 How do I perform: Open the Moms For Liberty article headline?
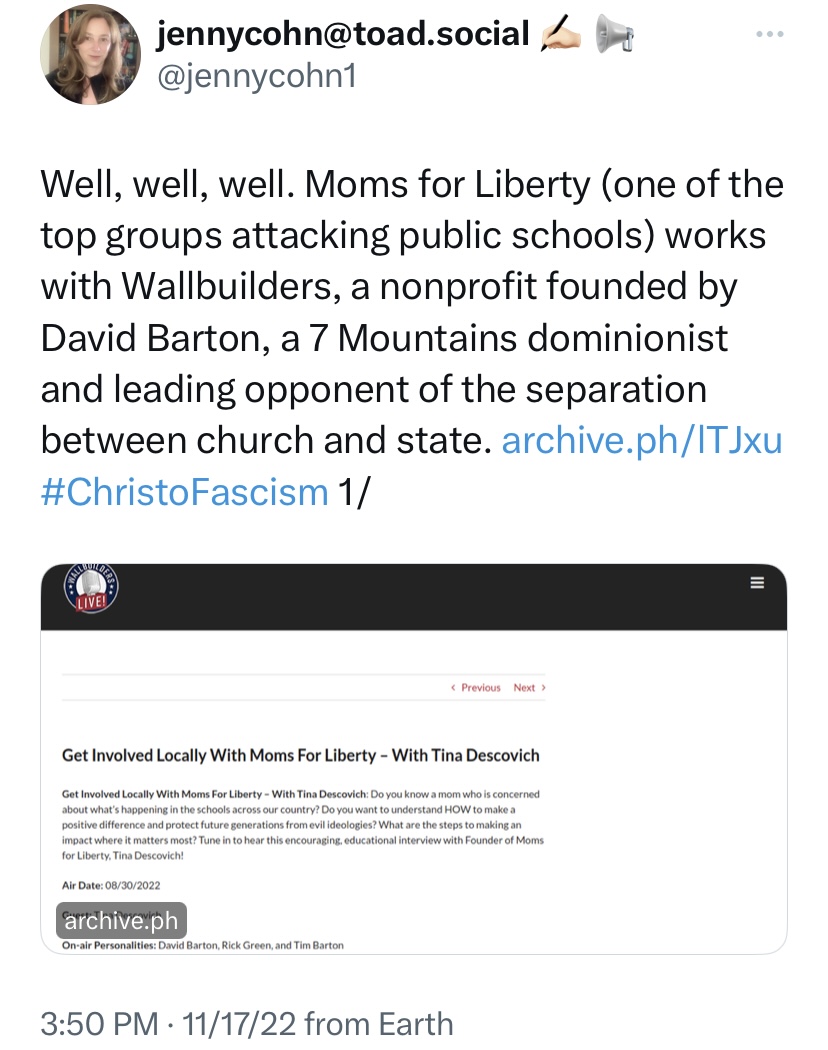point(301,755)
